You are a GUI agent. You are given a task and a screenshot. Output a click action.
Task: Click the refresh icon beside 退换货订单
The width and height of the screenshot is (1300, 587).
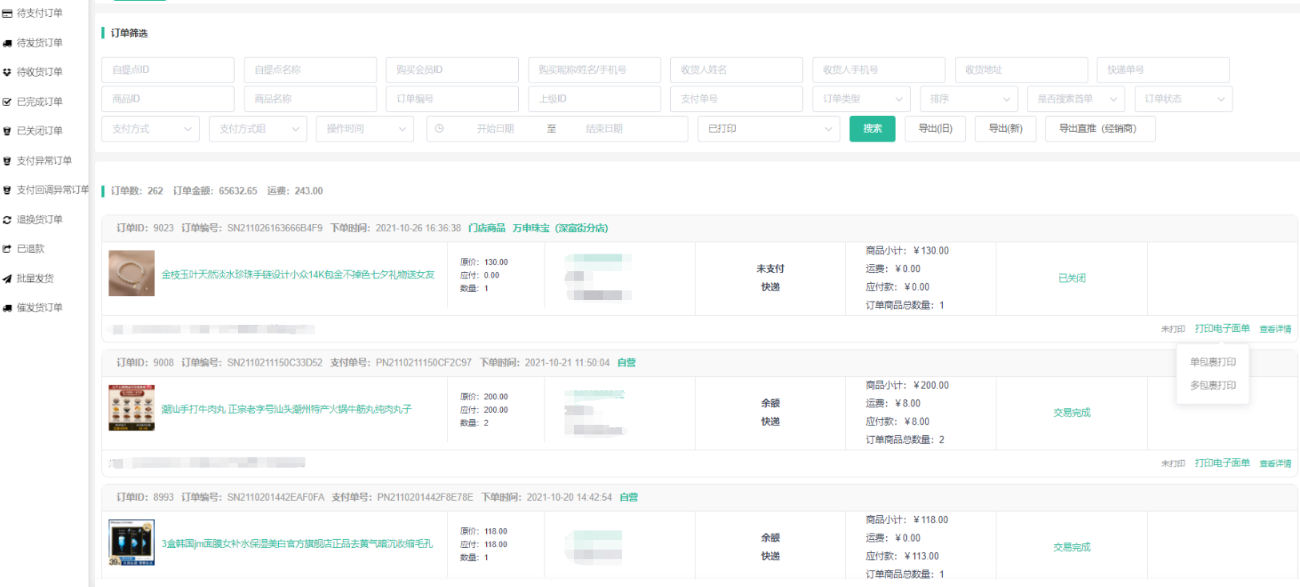8,220
